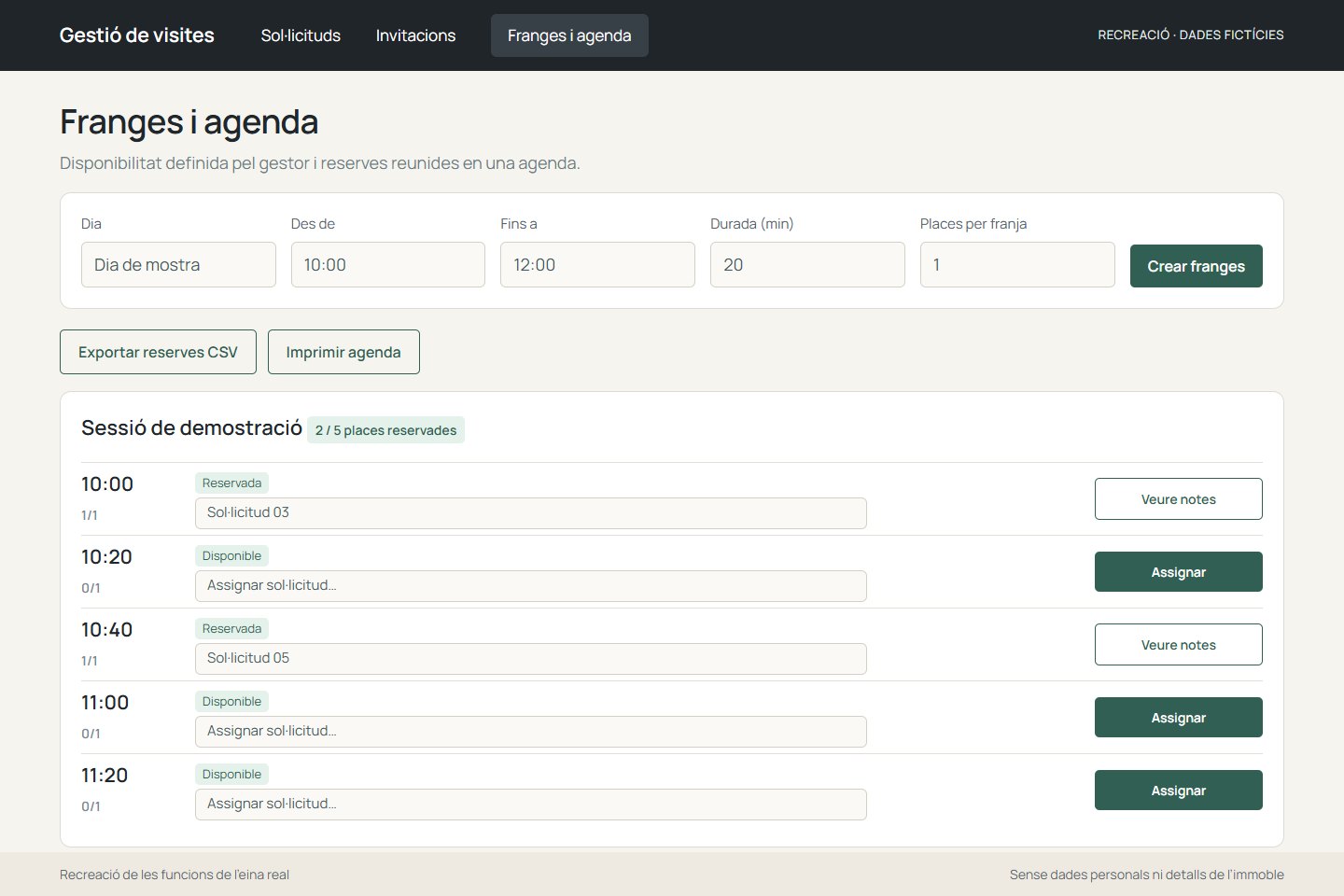Edit the Fins a time field

point(597,265)
